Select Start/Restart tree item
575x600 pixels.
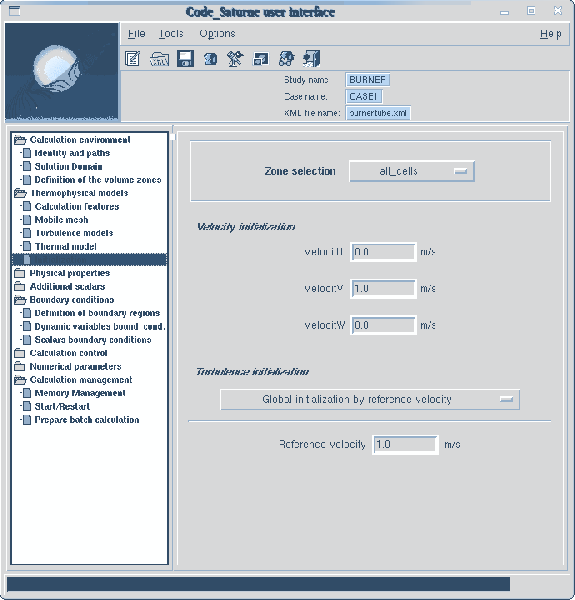click(62, 406)
